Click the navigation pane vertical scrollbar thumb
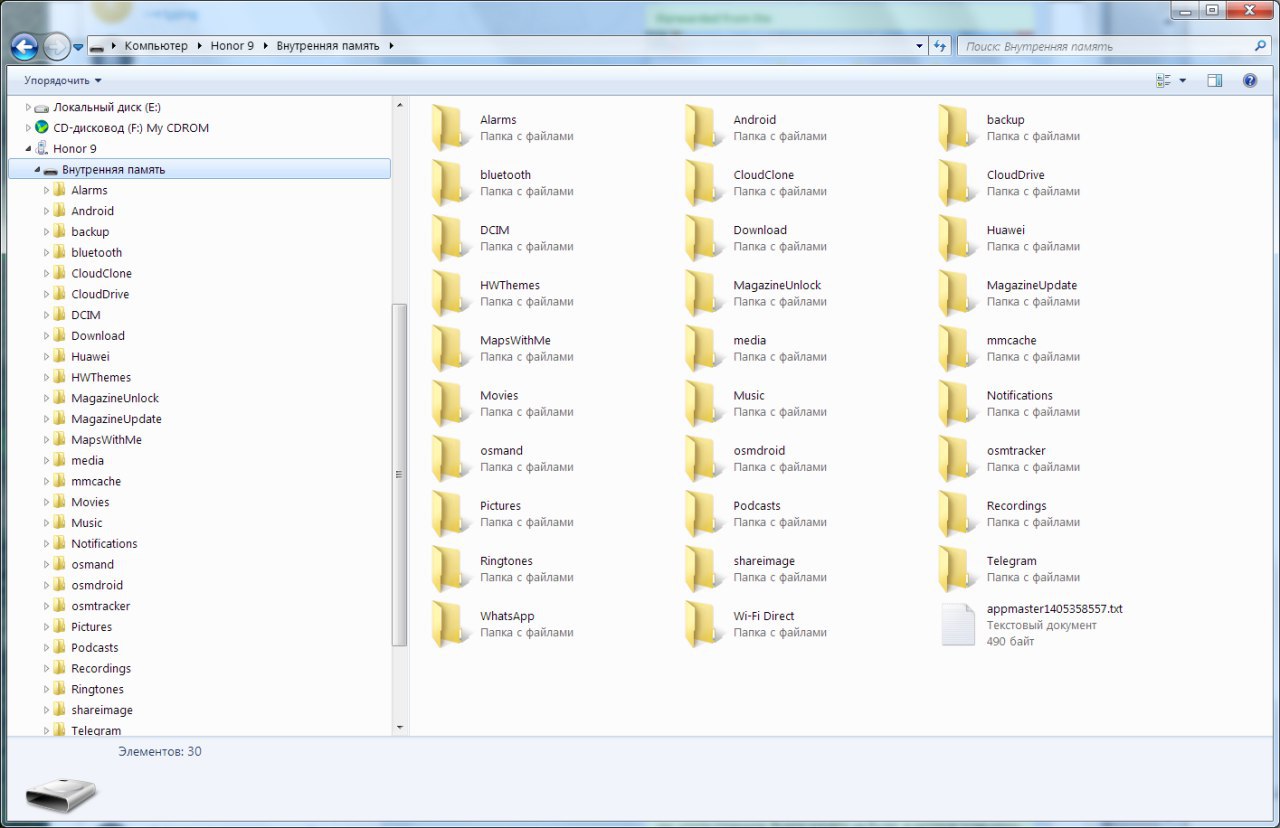 [x=400, y=475]
